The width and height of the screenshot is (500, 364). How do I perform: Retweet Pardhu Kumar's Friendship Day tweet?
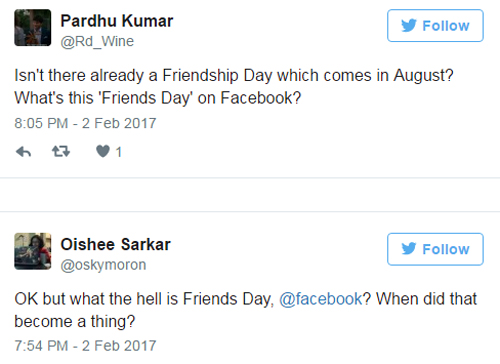[x=61, y=152]
